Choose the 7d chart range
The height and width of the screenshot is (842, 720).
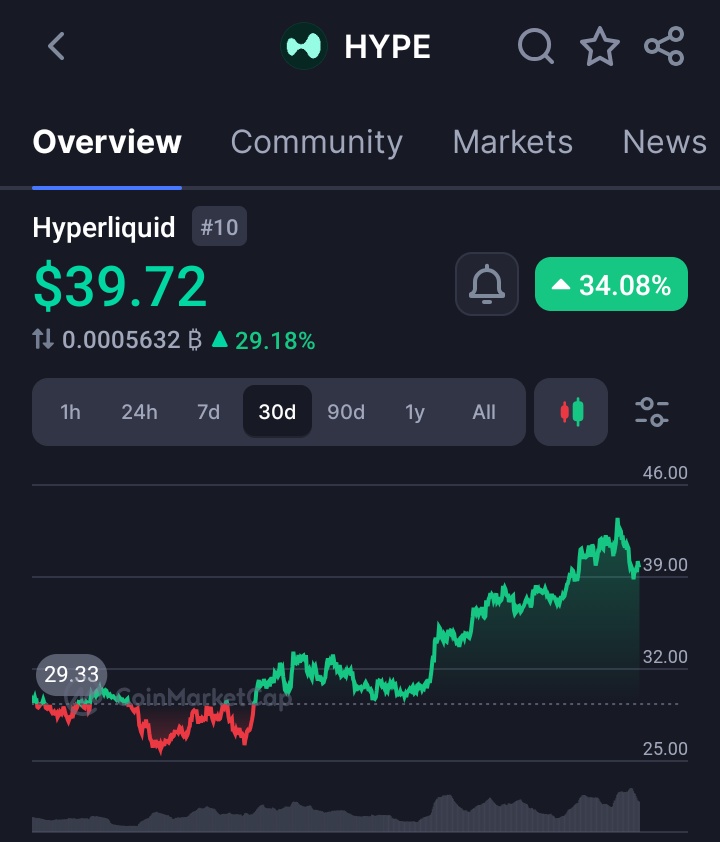pos(208,412)
